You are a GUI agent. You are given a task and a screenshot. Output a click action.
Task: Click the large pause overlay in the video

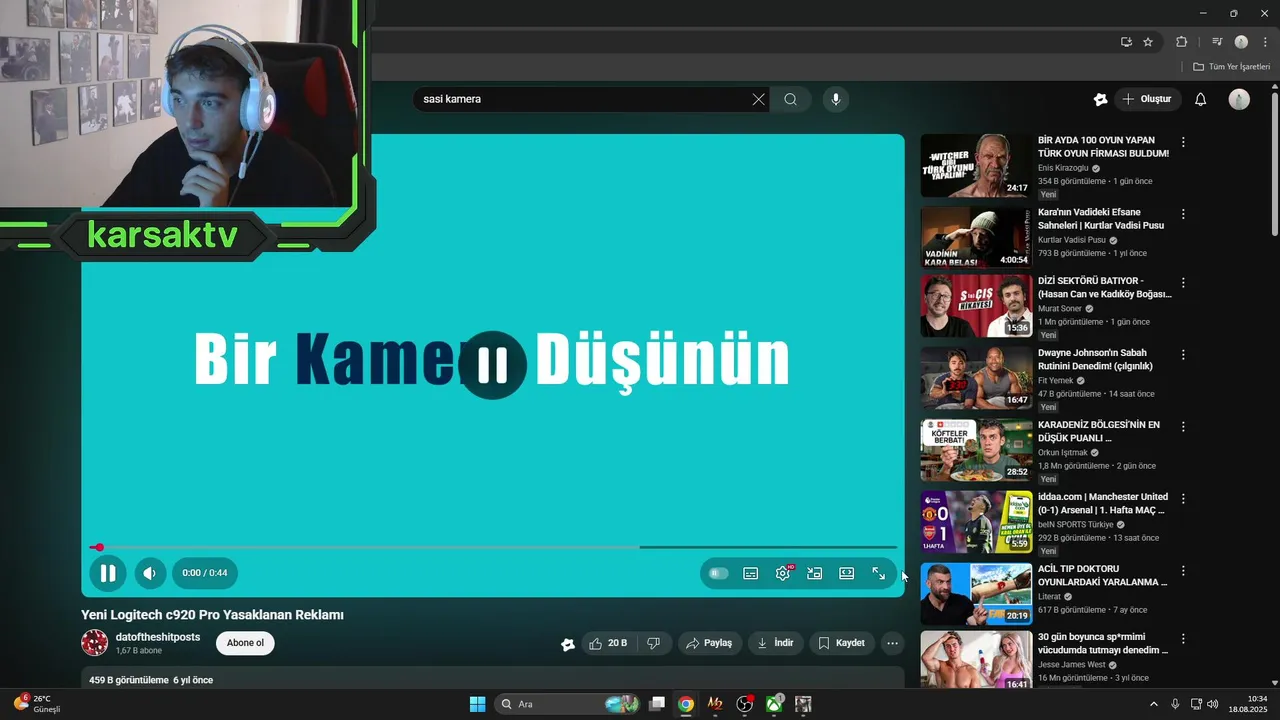point(493,365)
